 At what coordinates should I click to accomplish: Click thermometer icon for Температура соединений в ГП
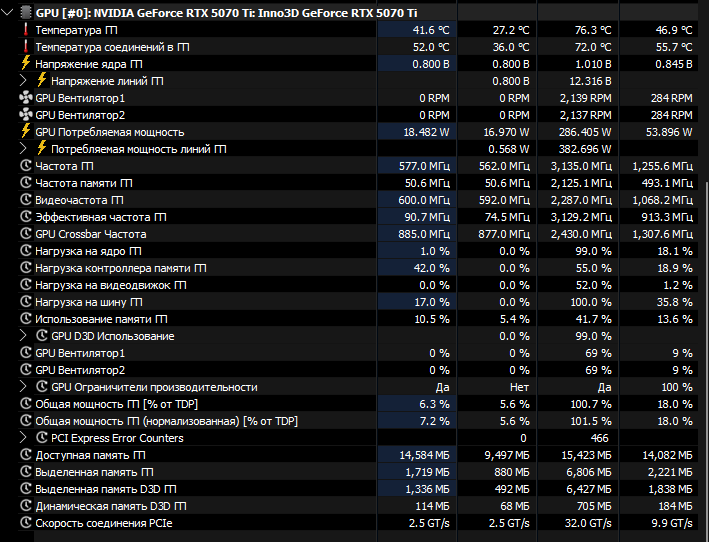point(25,47)
